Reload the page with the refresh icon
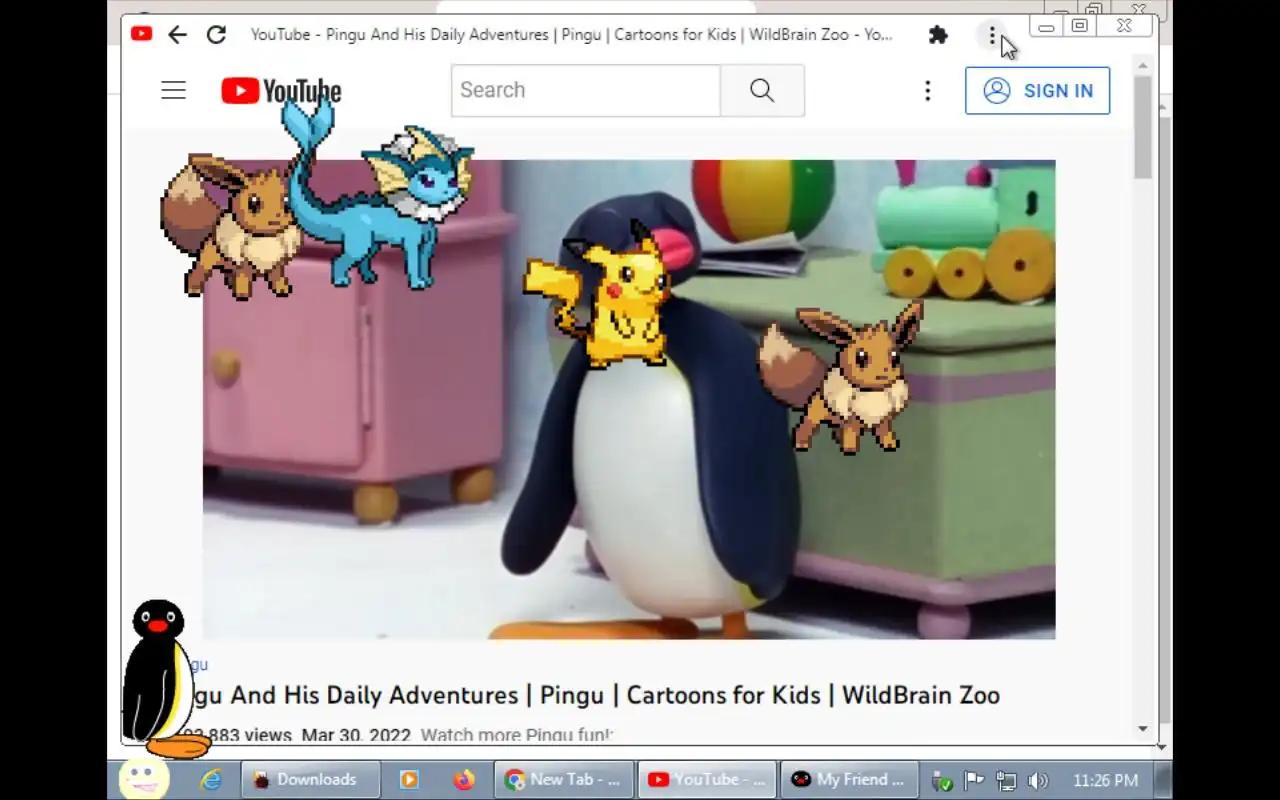 point(216,35)
